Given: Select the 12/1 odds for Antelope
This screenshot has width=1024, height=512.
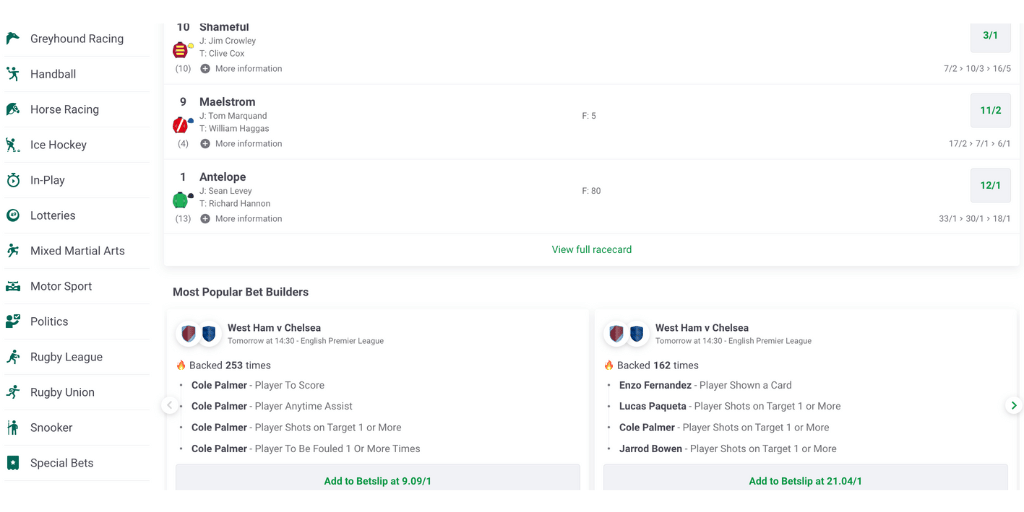Looking at the screenshot, I should tap(990, 185).
